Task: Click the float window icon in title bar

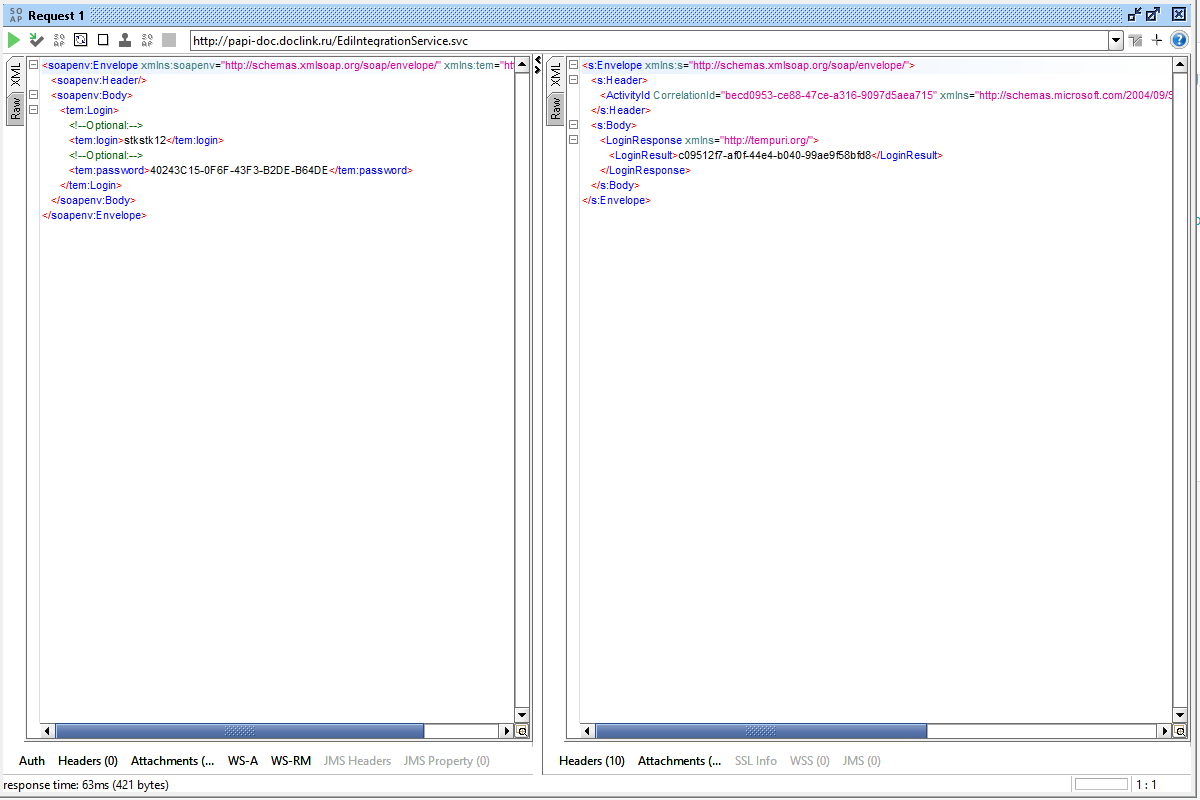Action: point(1134,14)
